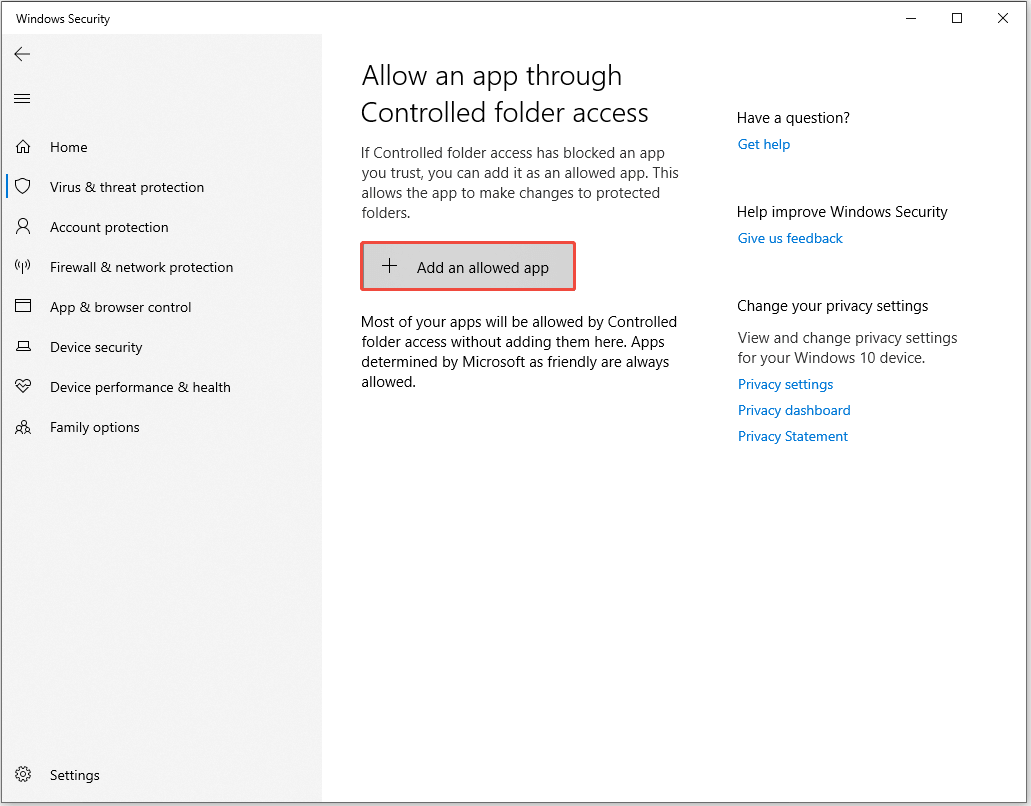Click the Home house icon in sidebar

click(22, 147)
